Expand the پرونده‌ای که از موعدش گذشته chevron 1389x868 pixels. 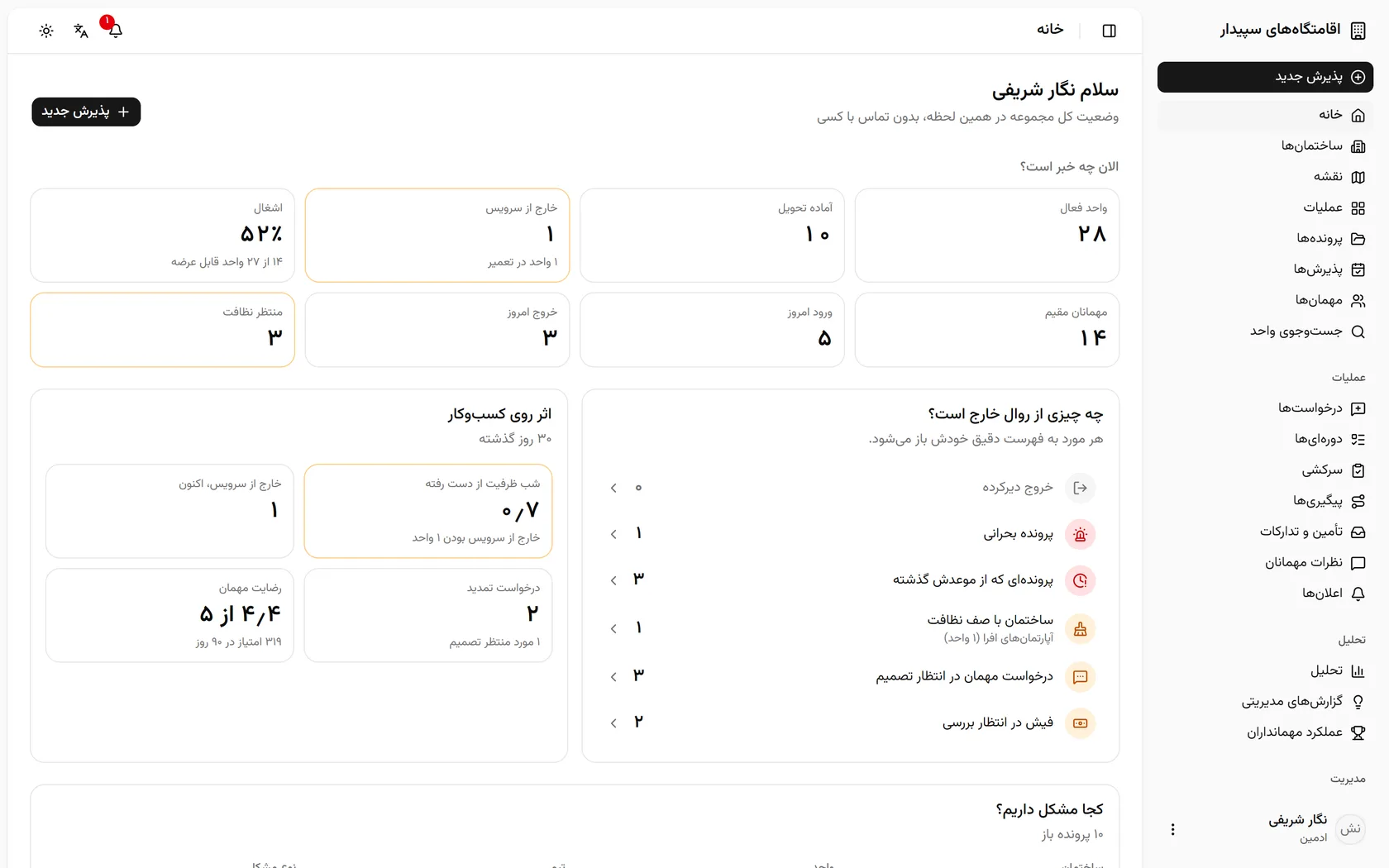[613, 580]
